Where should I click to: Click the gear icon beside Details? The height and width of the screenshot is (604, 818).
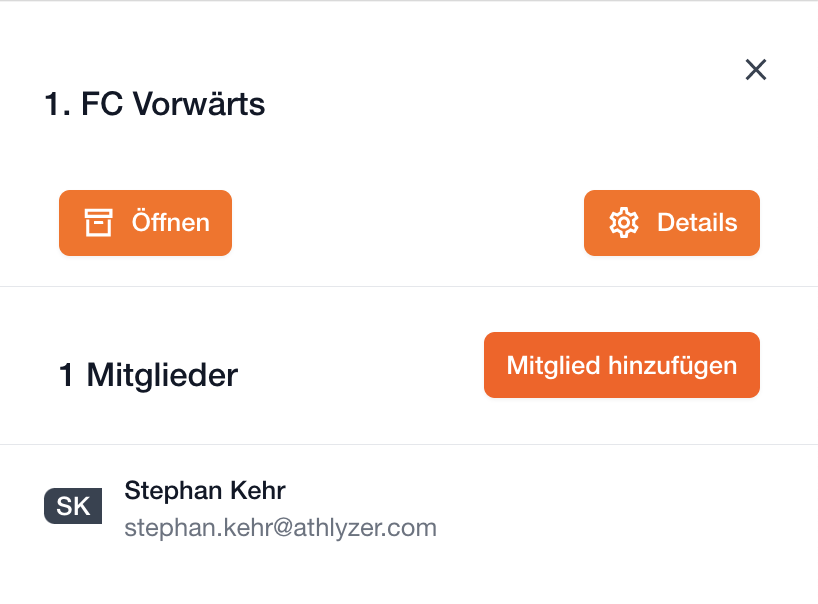pos(624,223)
